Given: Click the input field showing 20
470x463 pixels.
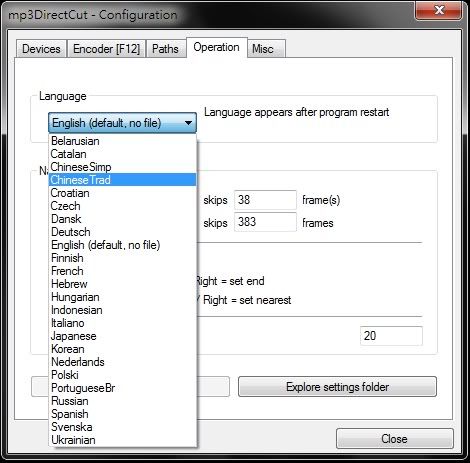Looking at the screenshot, I should 391,336.
